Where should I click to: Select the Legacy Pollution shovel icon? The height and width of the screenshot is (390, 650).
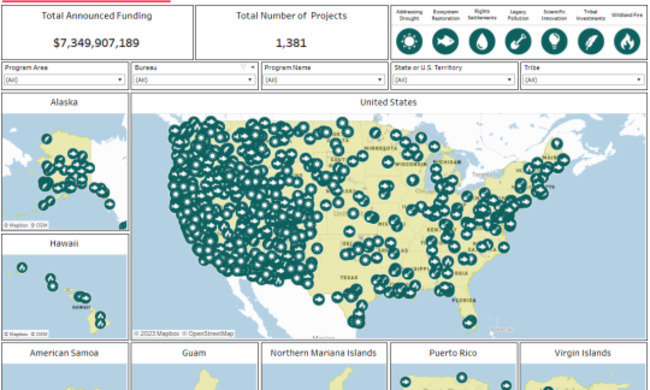518,41
